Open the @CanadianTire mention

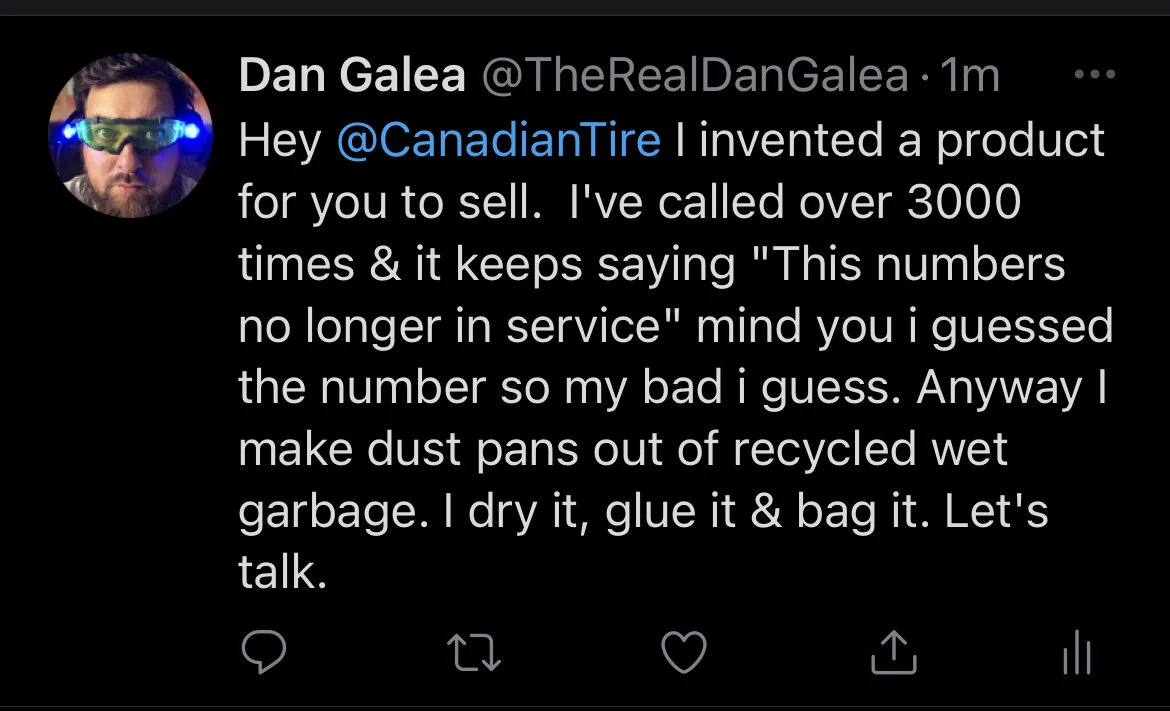click(x=498, y=140)
